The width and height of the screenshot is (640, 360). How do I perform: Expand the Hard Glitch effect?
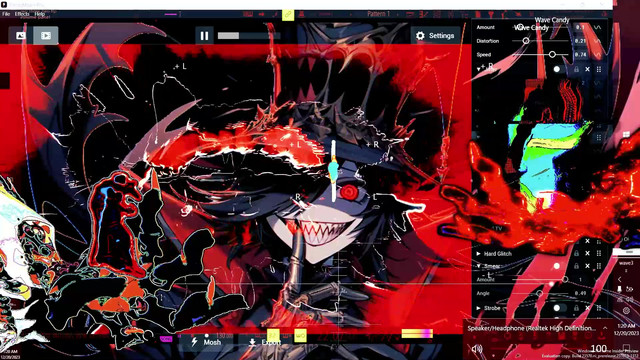click(478, 254)
